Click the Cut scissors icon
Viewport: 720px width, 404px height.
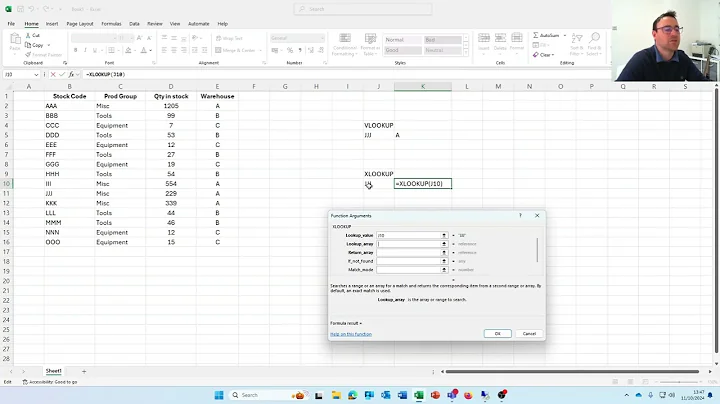28,35
